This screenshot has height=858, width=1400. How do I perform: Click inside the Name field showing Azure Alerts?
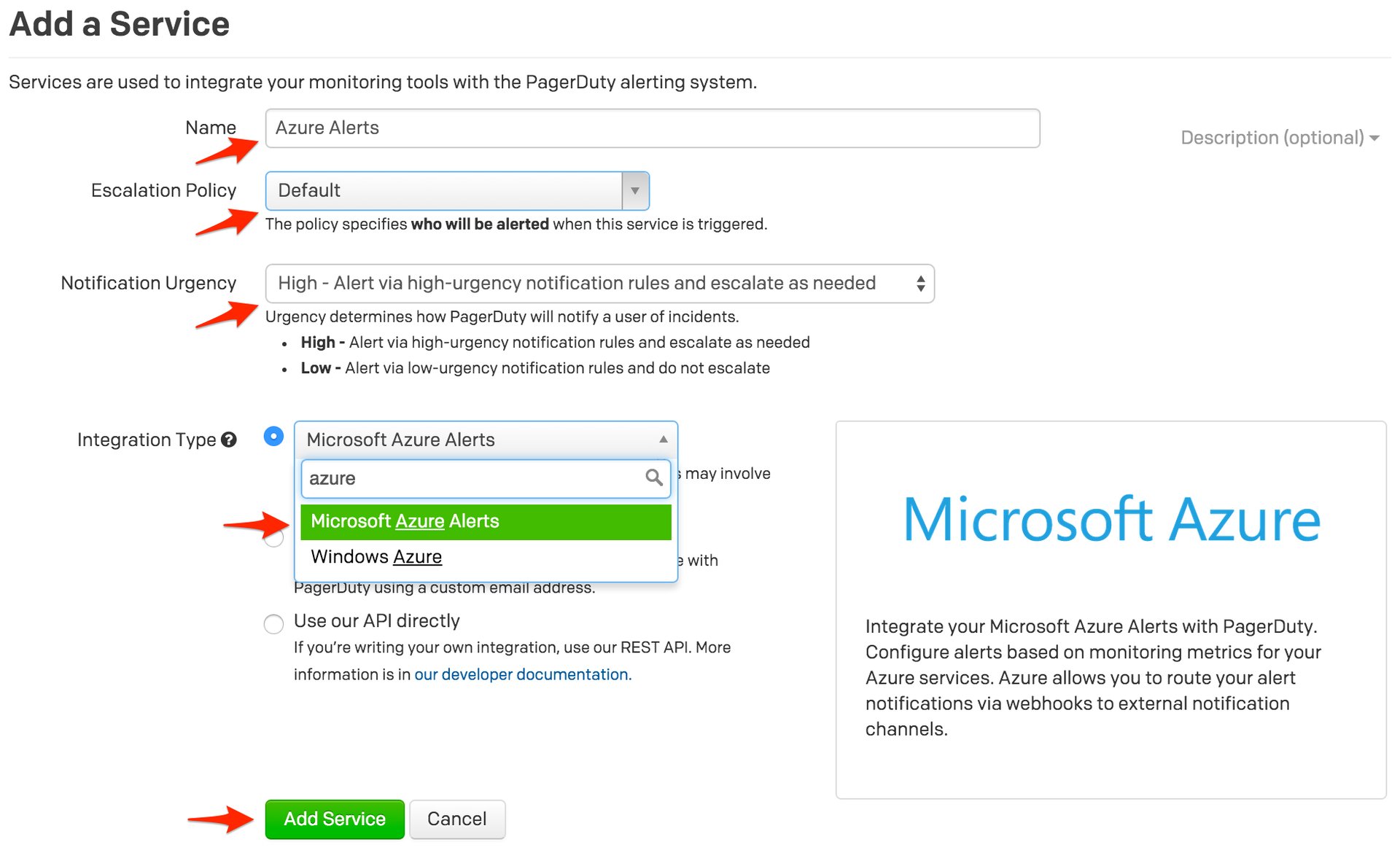point(652,128)
